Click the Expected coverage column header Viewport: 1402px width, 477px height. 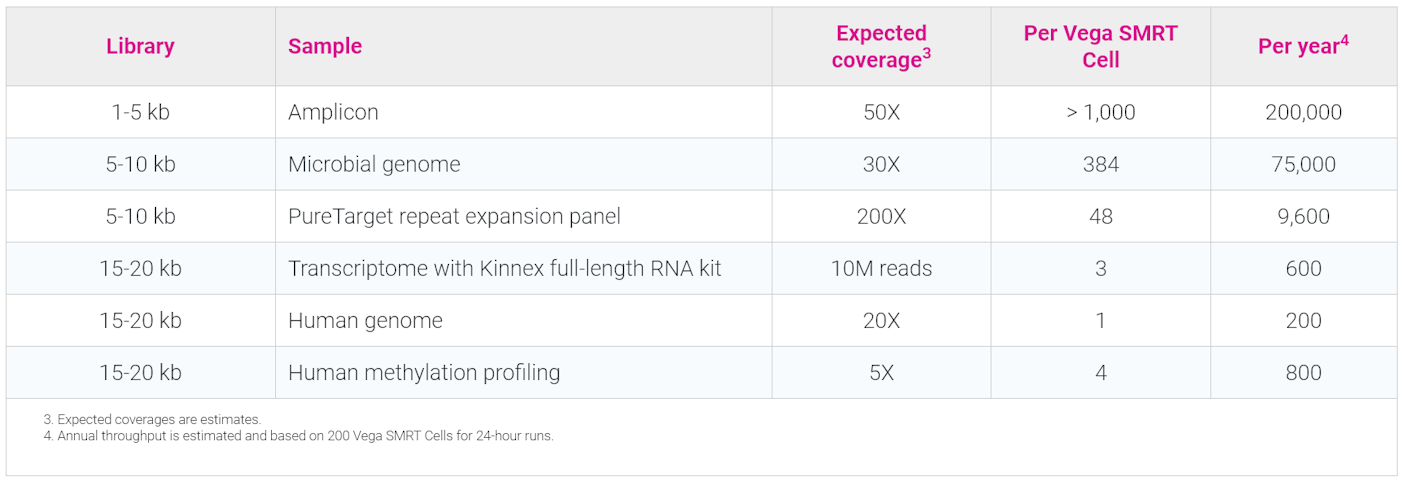click(882, 47)
